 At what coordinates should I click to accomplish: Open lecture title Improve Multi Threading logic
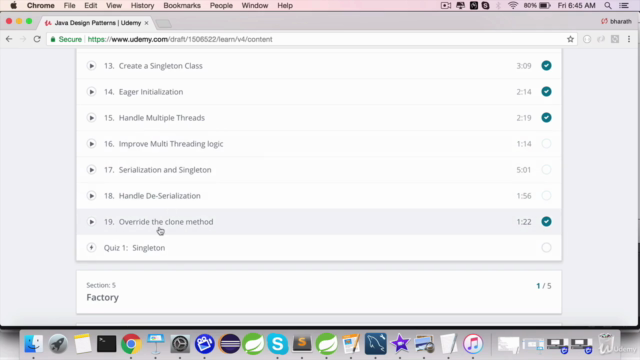pyautogui.click(x=171, y=144)
